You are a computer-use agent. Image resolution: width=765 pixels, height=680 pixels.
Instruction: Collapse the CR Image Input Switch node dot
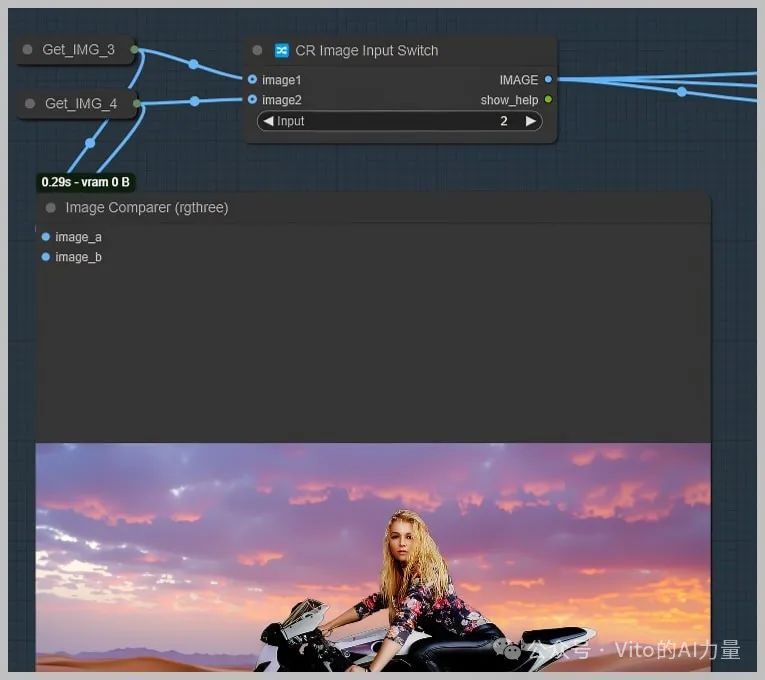257,50
